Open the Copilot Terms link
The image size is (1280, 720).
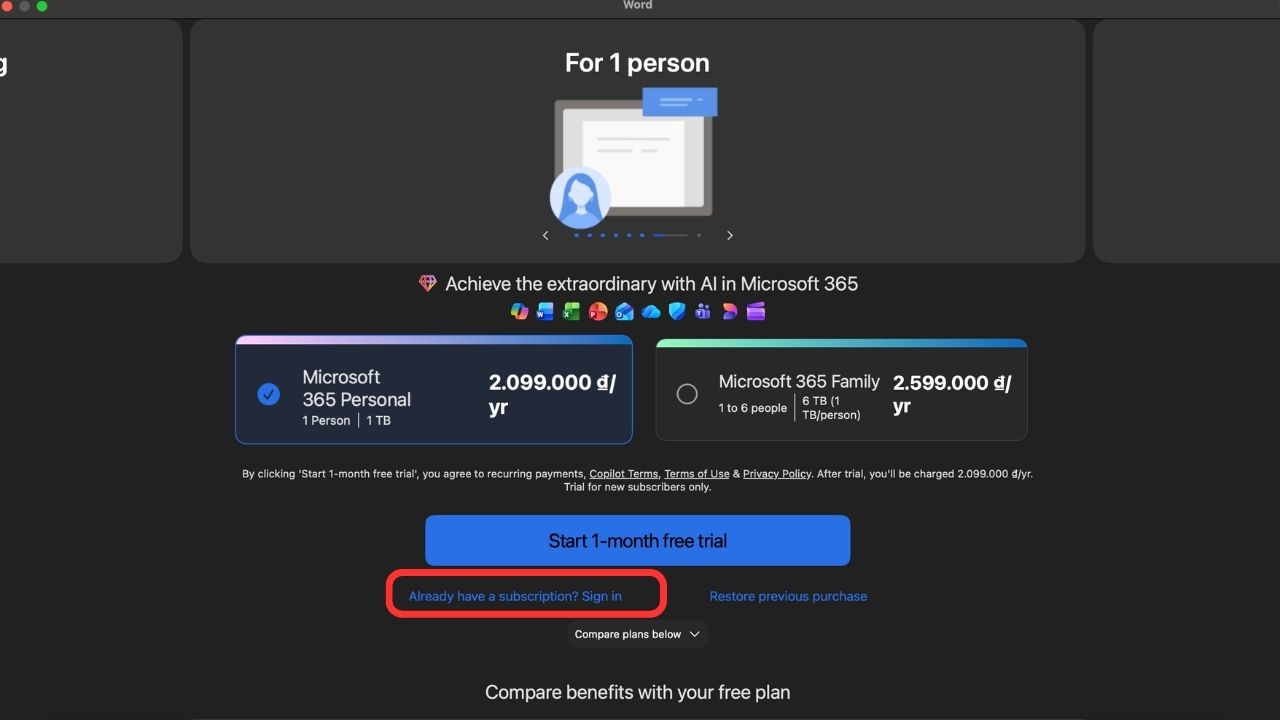(624, 474)
